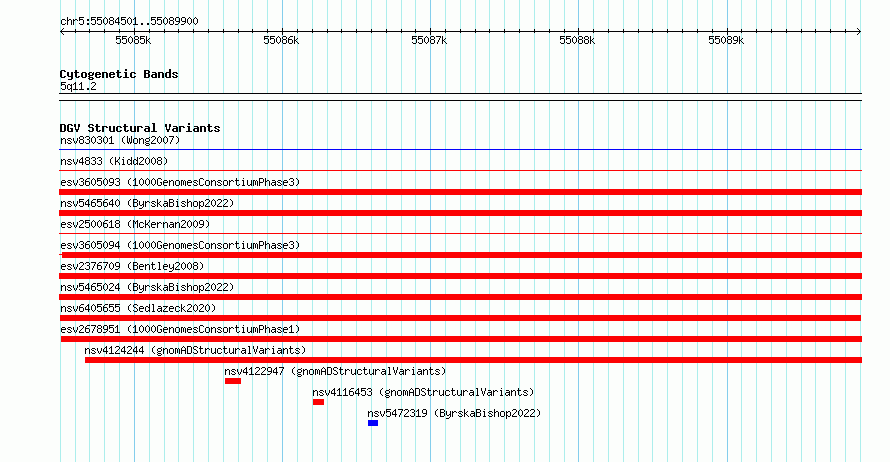Open esv3605093 (1000GenomesConsortiumPhase3) variant

pyautogui.click(x=180, y=182)
